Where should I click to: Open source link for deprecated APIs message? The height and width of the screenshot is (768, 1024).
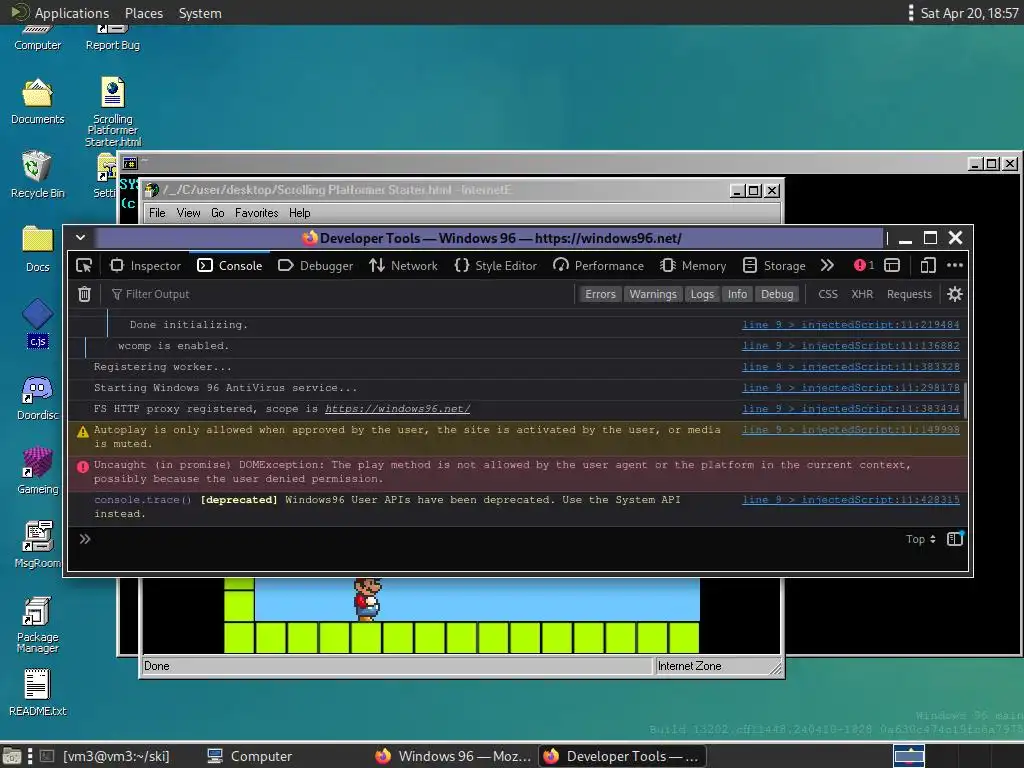coord(850,500)
